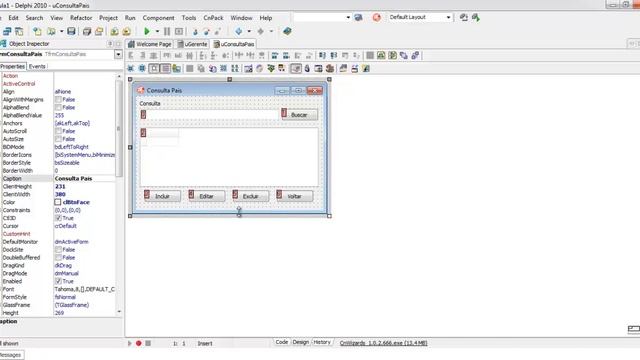
Task: Click the stop macro square in the status bar
Action: tap(148, 343)
